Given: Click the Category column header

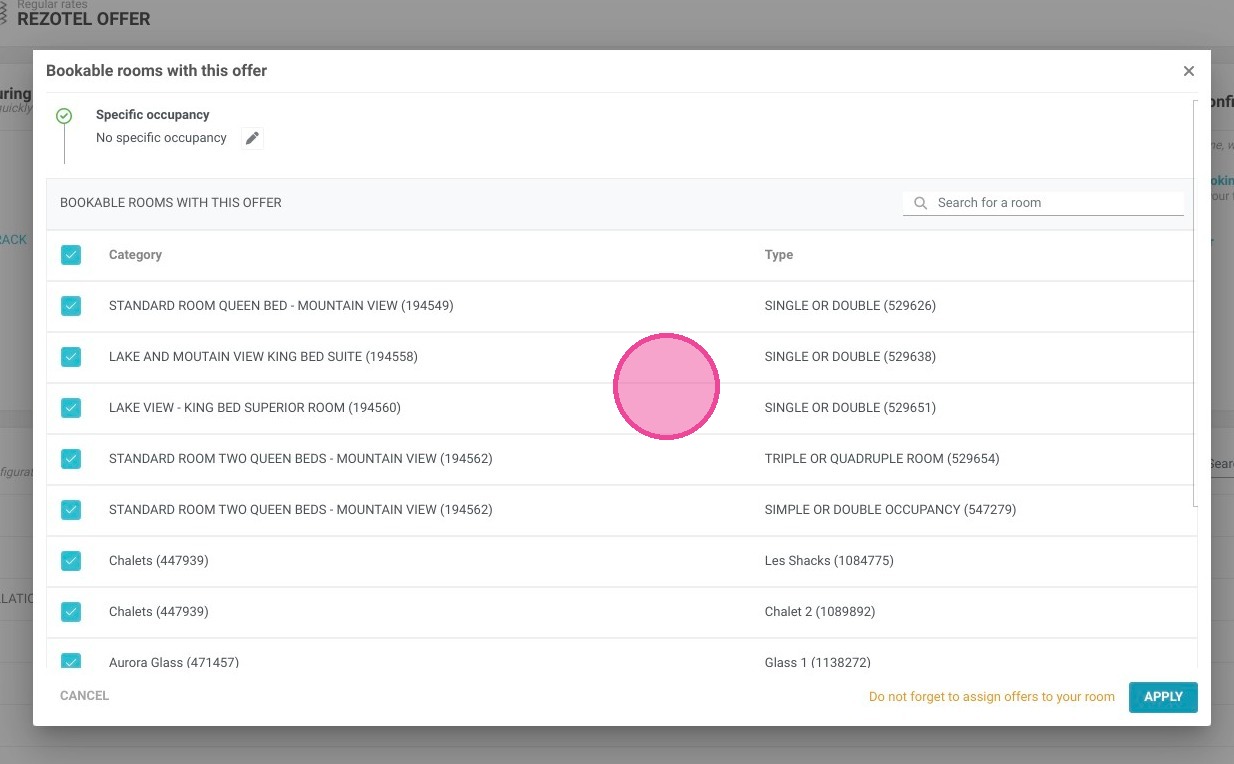Looking at the screenshot, I should point(135,255).
